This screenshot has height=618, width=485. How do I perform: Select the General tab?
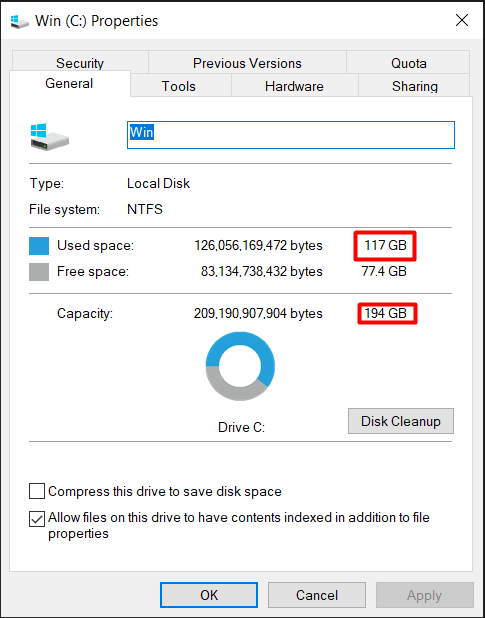pyautogui.click(x=69, y=84)
